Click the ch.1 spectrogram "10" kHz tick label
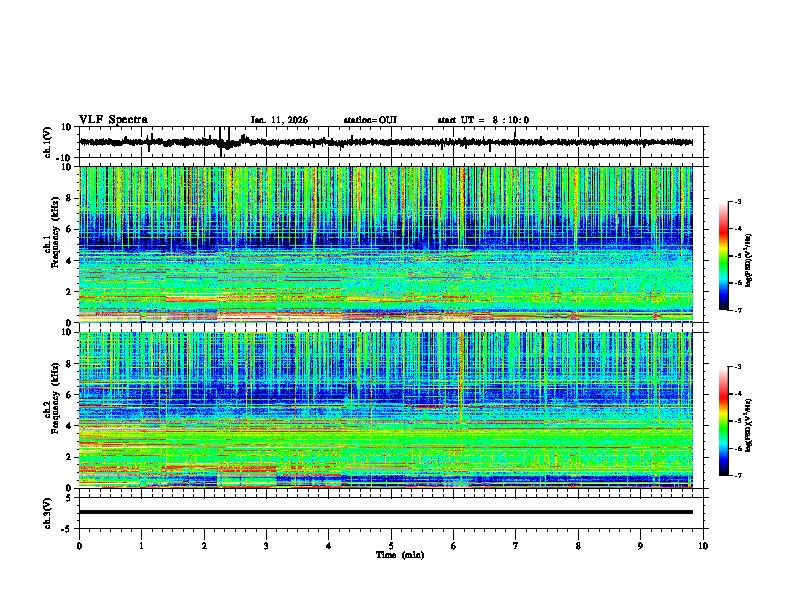Screen dimensions: 792x612 pyautogui.click(x=67, y=167)
